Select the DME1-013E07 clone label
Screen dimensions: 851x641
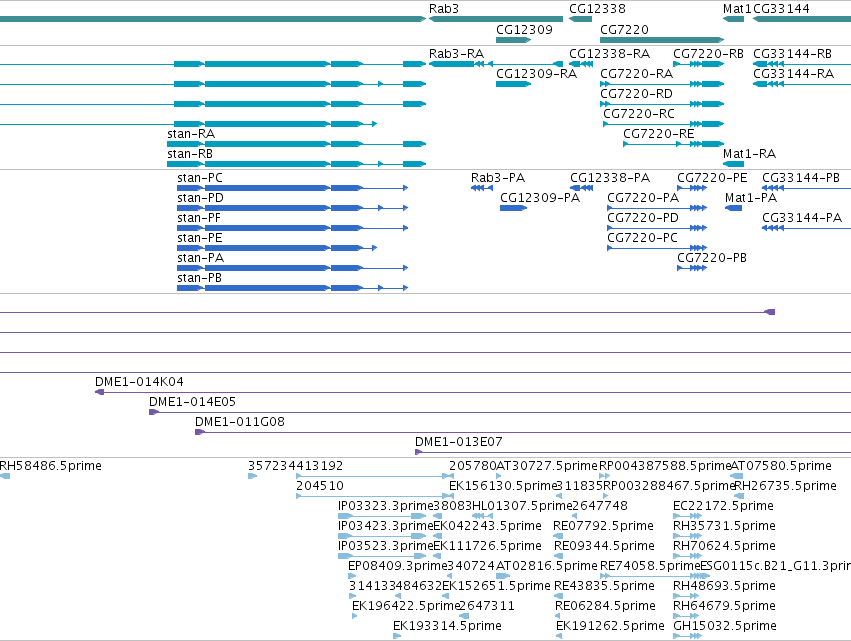click(459, 442)
